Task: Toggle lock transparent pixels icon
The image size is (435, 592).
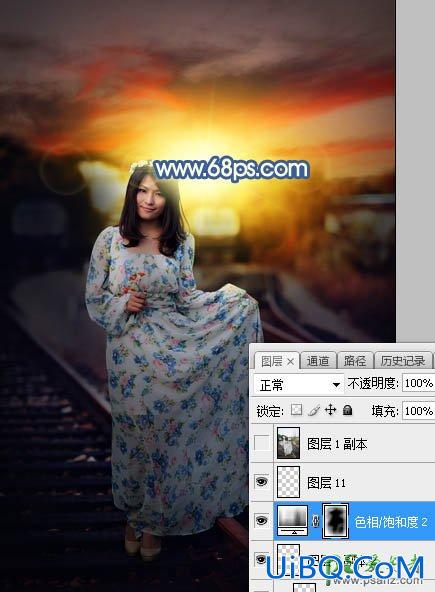Action: [297, 410]
